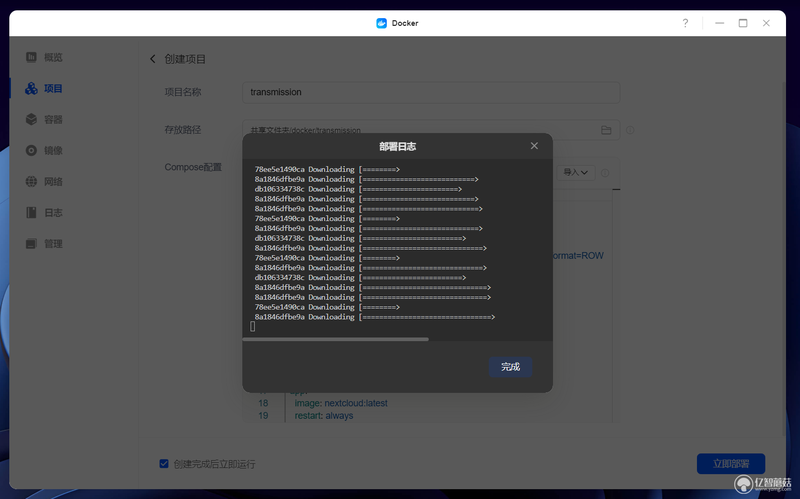Click the horizontal scrollbar in deploy log
The width and height of the screenshot is (800, 499).
[x=336, y=339]
